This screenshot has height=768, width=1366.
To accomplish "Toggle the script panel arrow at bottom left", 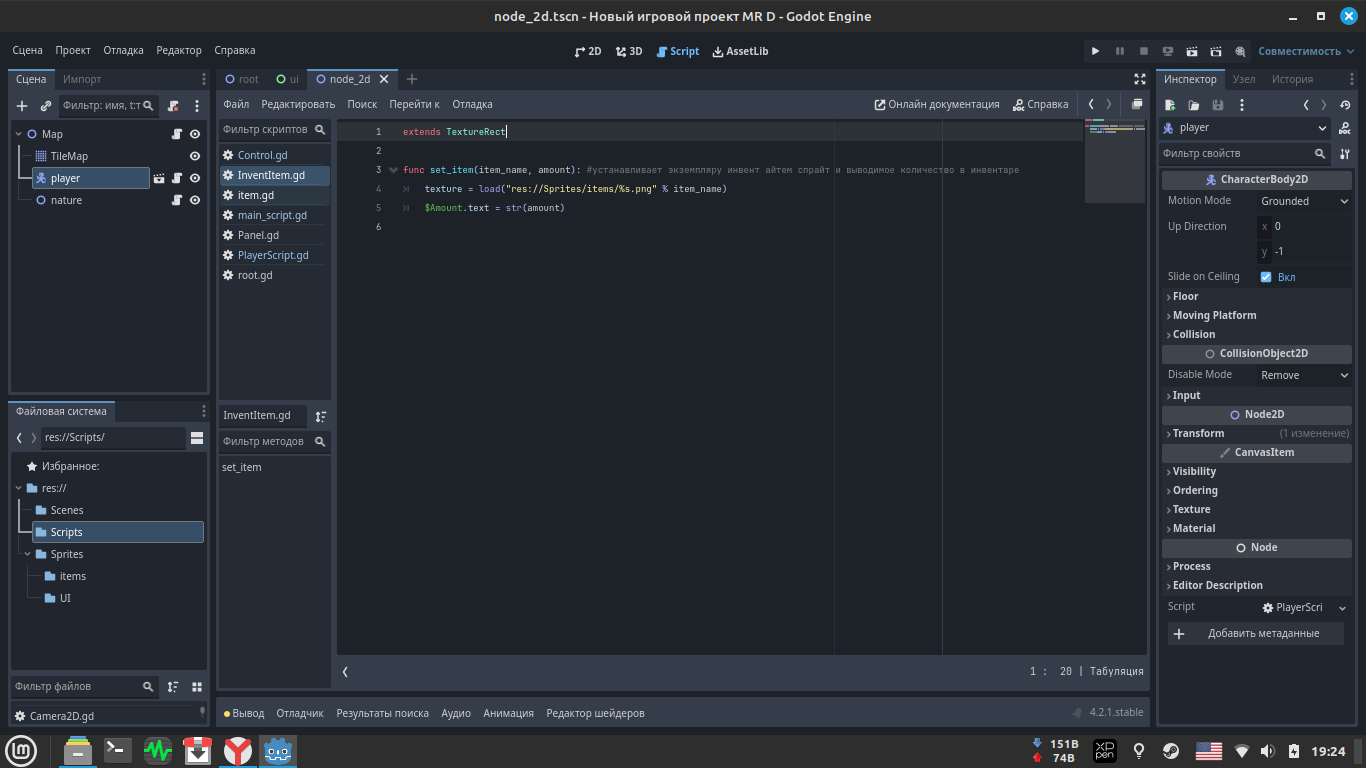I will (x=345, y=672).
